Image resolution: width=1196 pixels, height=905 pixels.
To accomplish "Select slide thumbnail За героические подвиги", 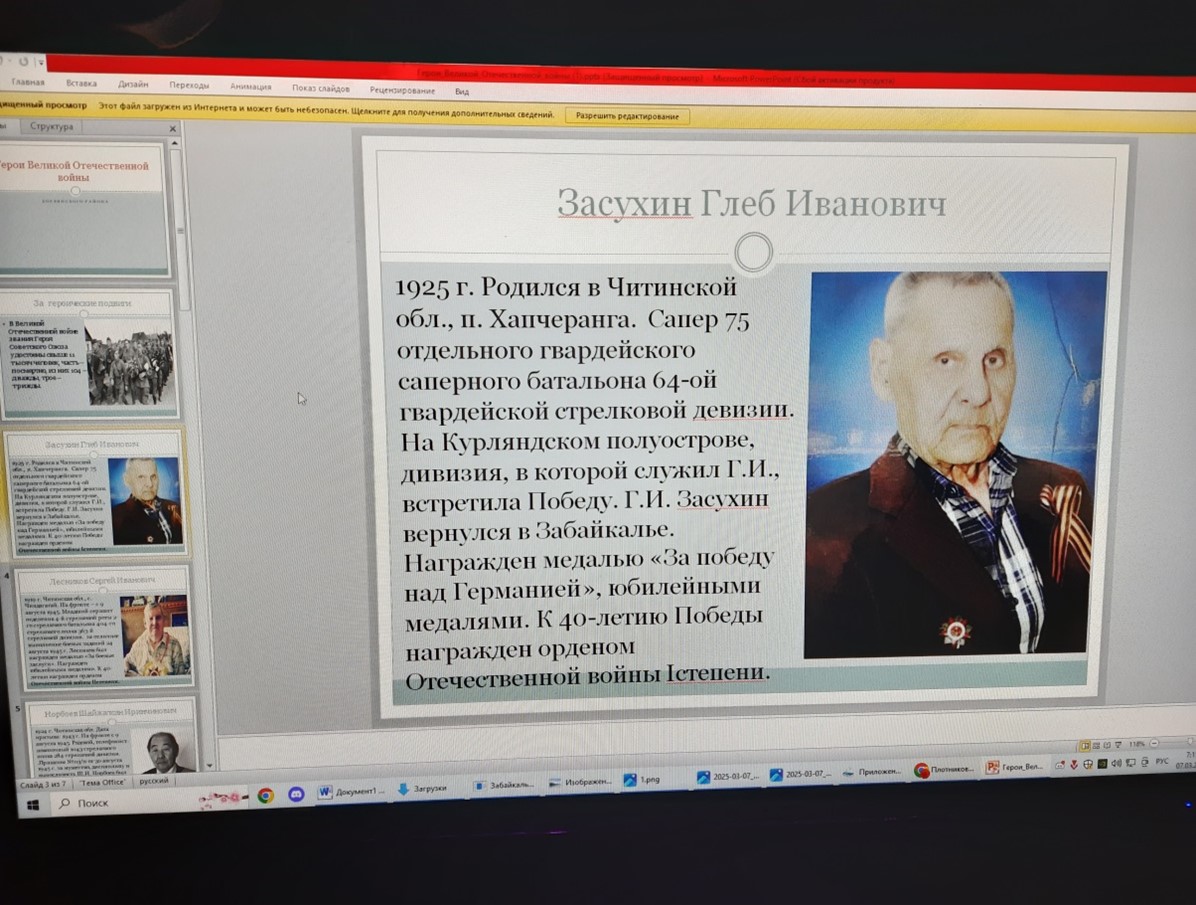I will (x=90, y=354).
